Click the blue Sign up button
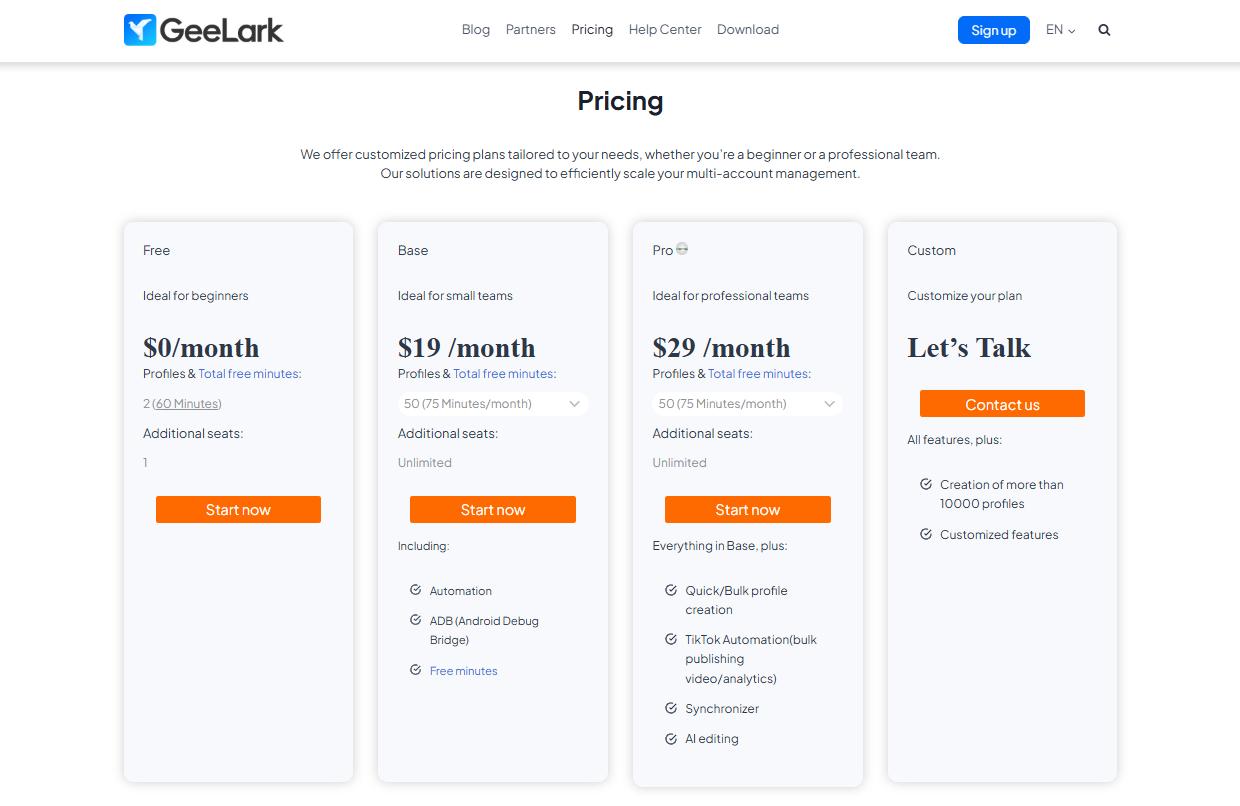Viewport: 1240px width, 806px height. coord(993,30)
